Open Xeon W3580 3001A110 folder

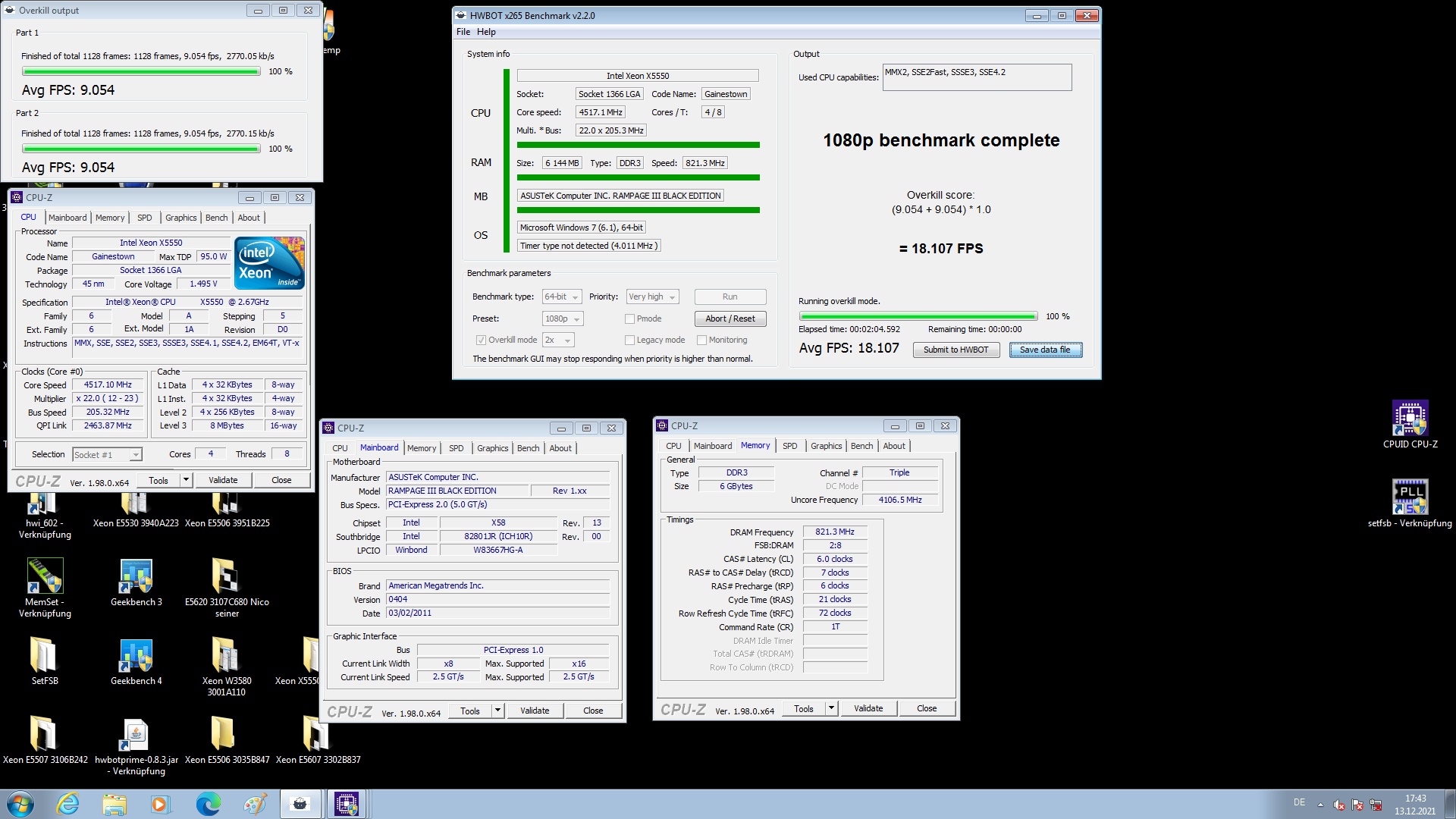[x=227, y=667]
